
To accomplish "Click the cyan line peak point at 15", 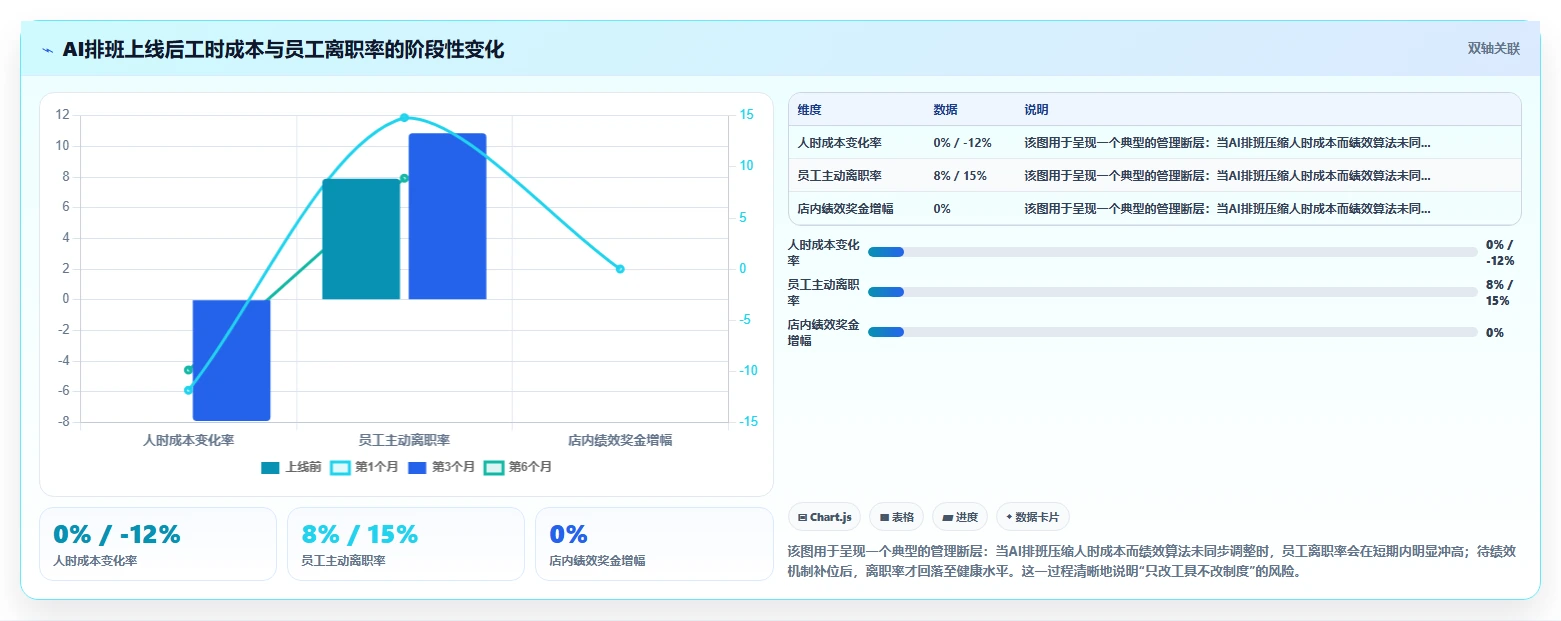I will 404,118.
